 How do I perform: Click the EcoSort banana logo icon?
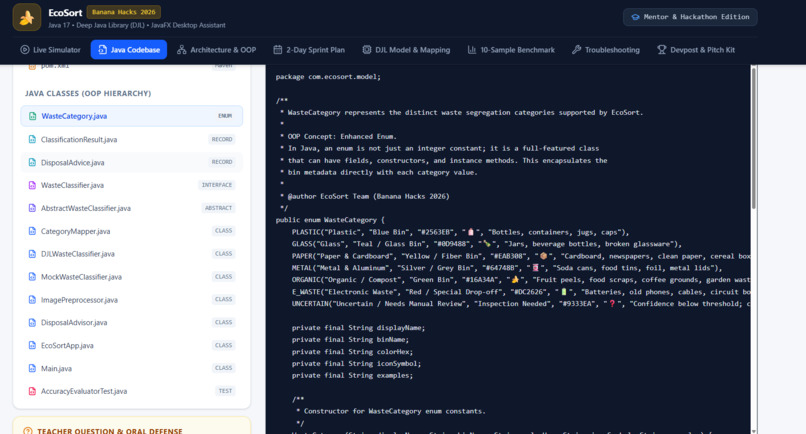27,17
